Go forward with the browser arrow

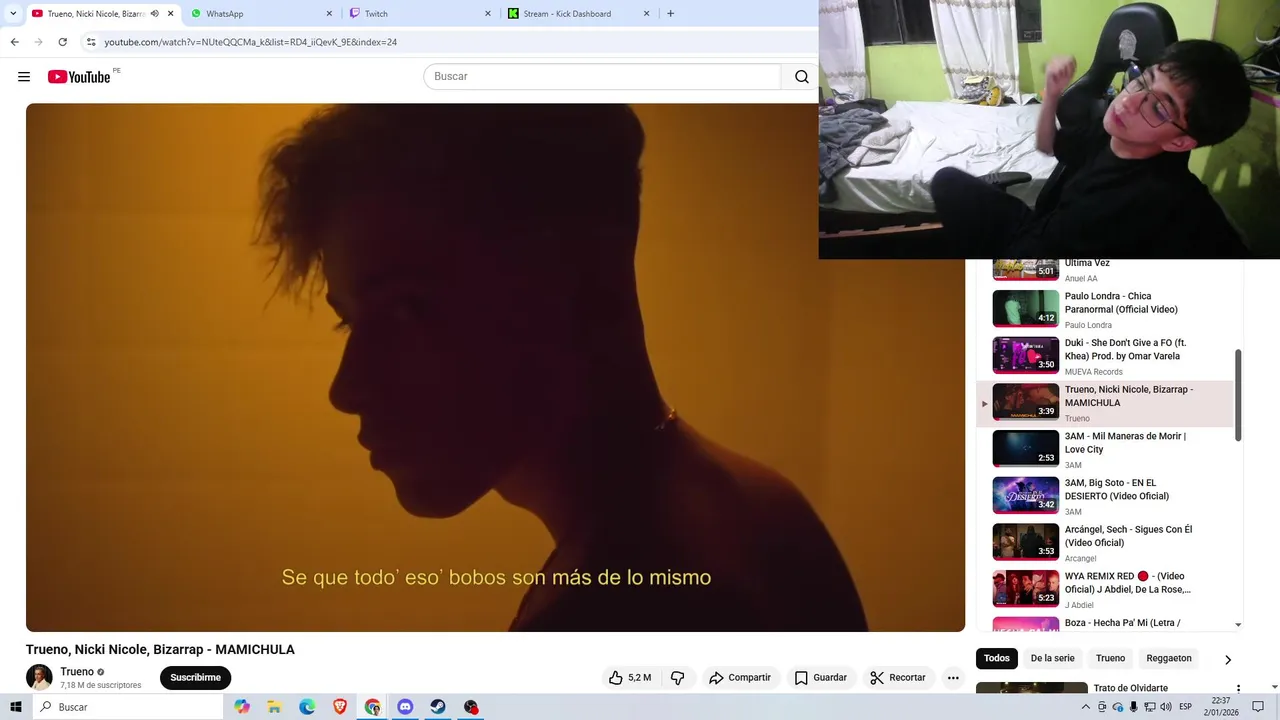[x=38, y=42]
